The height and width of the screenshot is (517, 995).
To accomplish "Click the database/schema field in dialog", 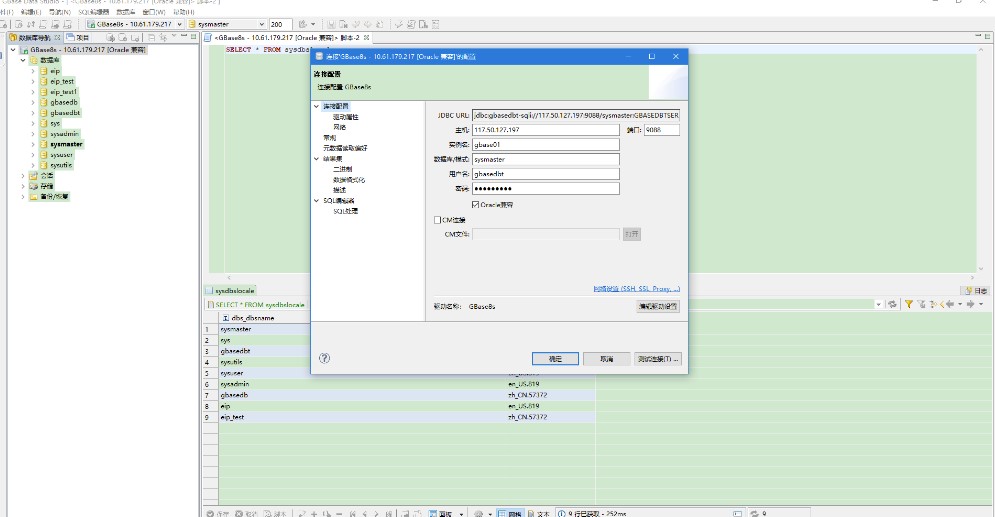I will point(546,159).
